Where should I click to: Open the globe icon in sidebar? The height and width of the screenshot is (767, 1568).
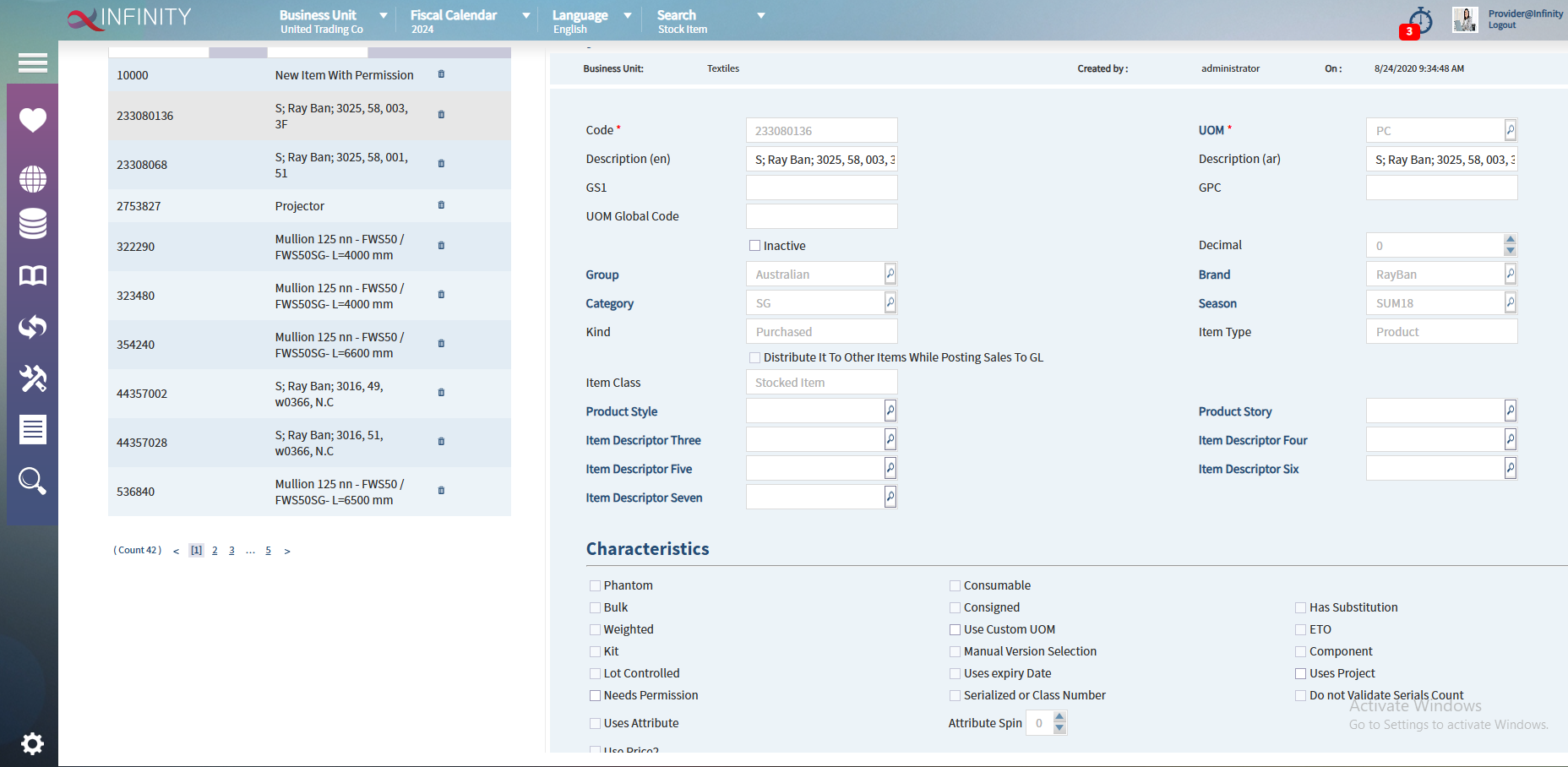point(33,178)
